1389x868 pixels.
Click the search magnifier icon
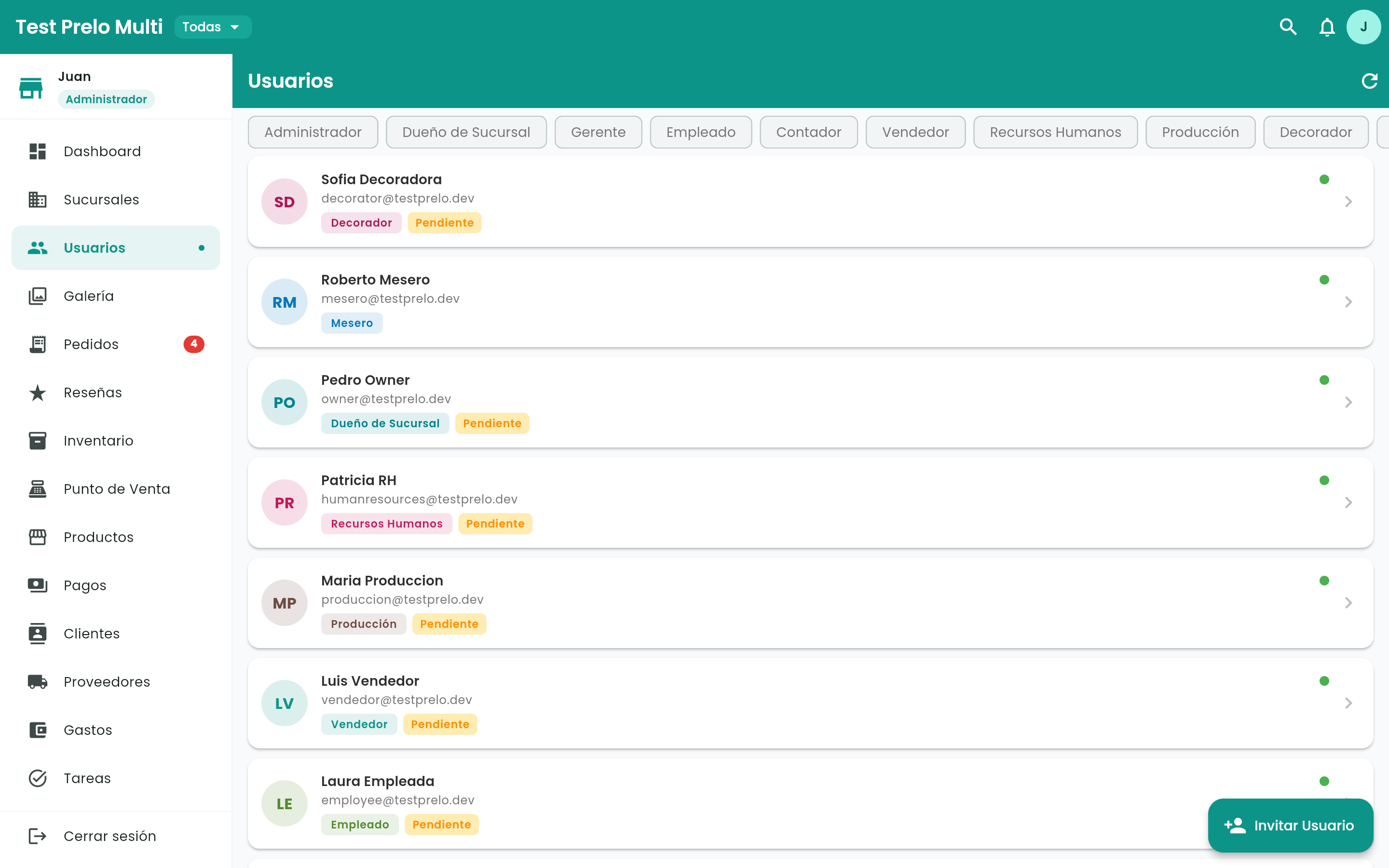coord(1288,27)
